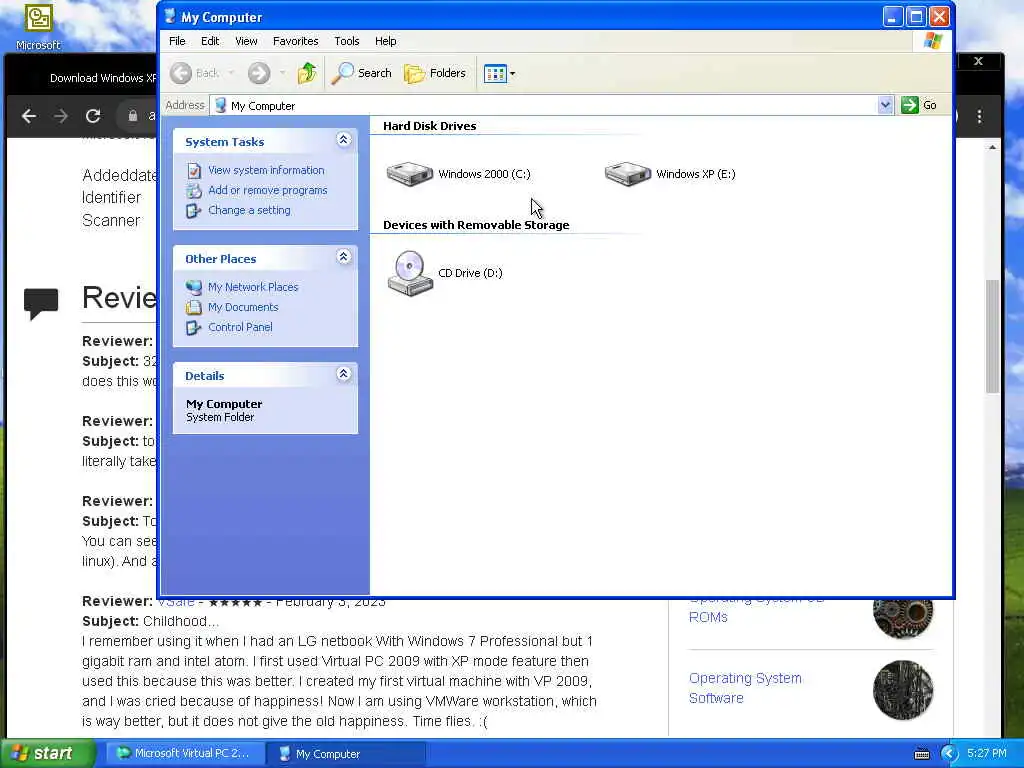Open the Tools menu
Screen dimensions: 1024x768
347,41
